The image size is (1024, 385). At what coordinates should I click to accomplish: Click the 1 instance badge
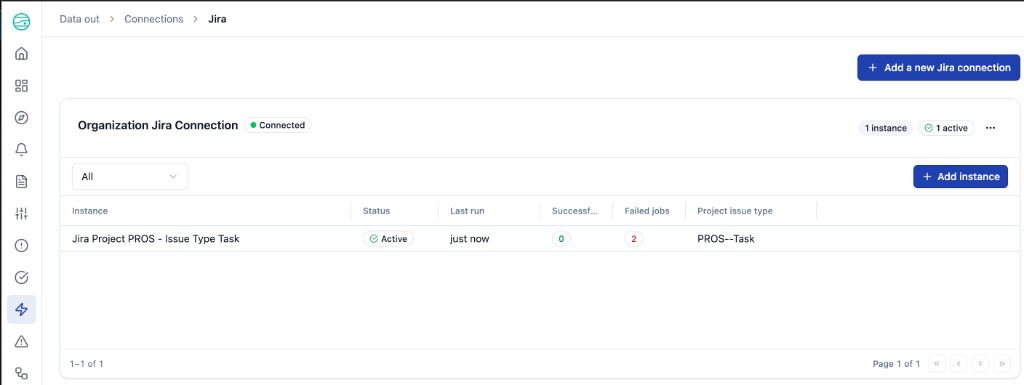(x=885, y=128)
